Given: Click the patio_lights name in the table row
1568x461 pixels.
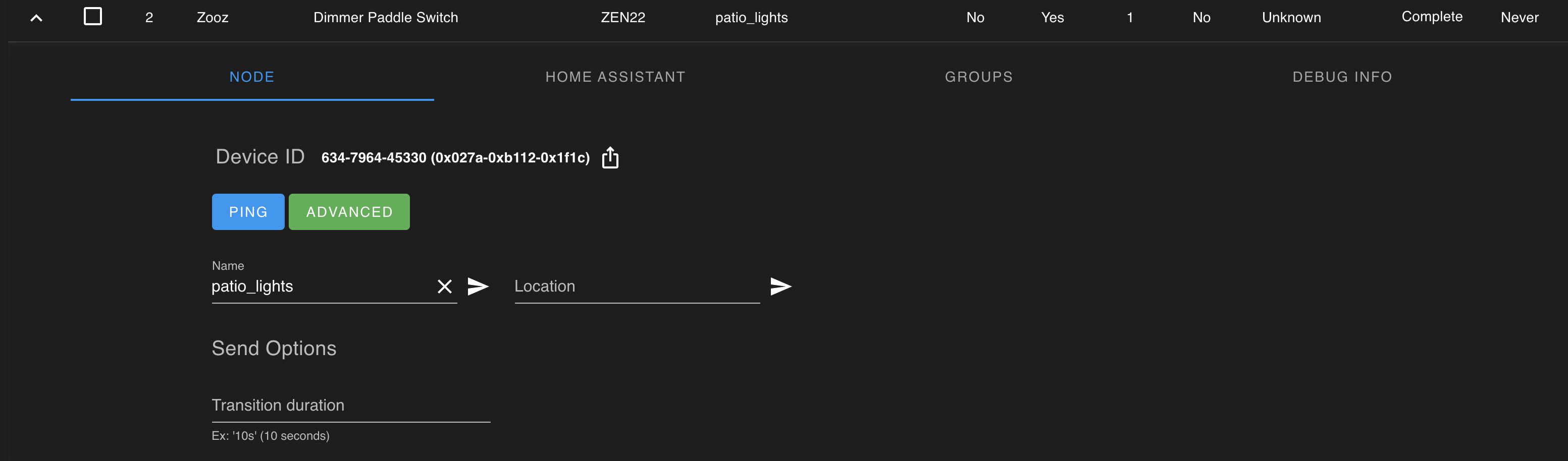Looking at the screenshot, I should click(752, 17).
